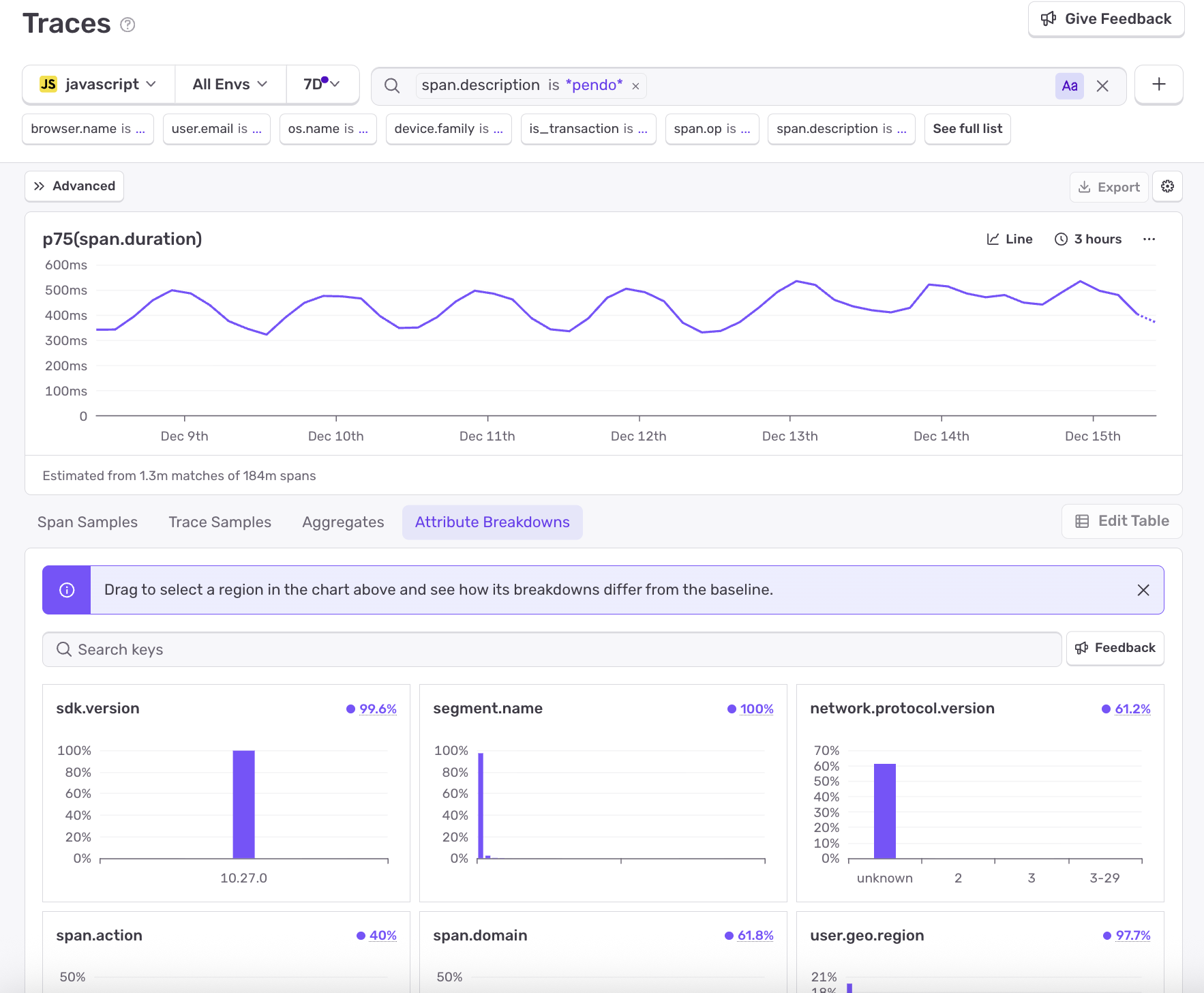The image size is (1204, 993).
Task: Dismiss the drag-to-select info banner
Action: coord(1143,590)
